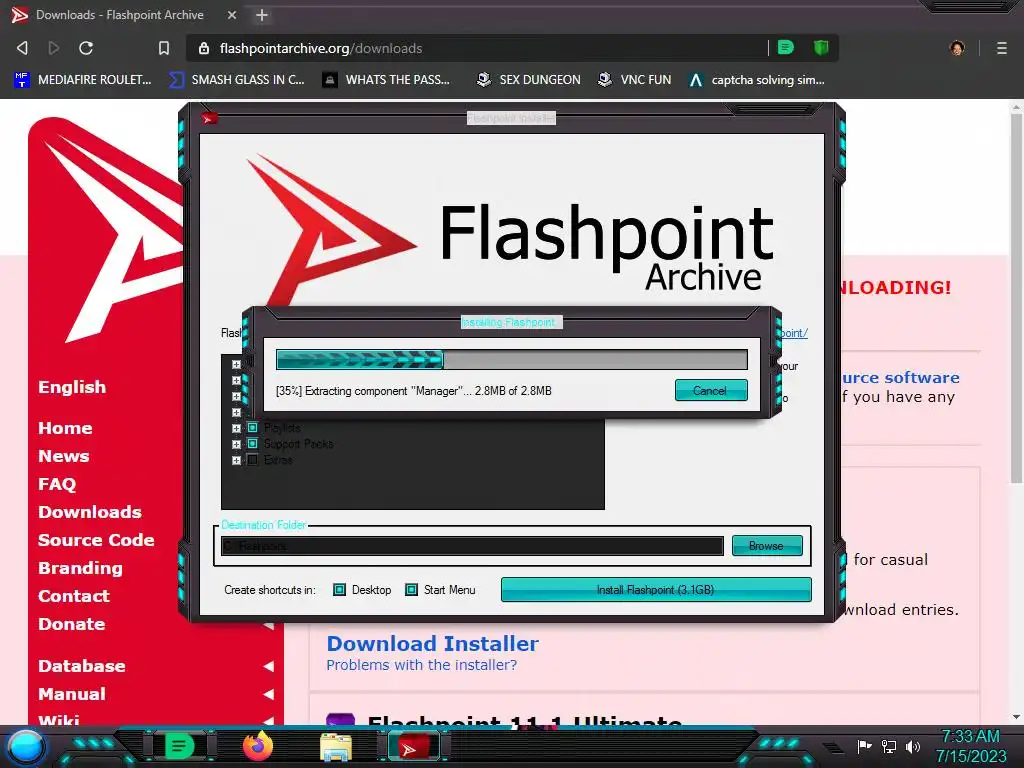Expand the Database sidebar arrow
Viewport: 1024px width, 768px height.
coord(268,666)
